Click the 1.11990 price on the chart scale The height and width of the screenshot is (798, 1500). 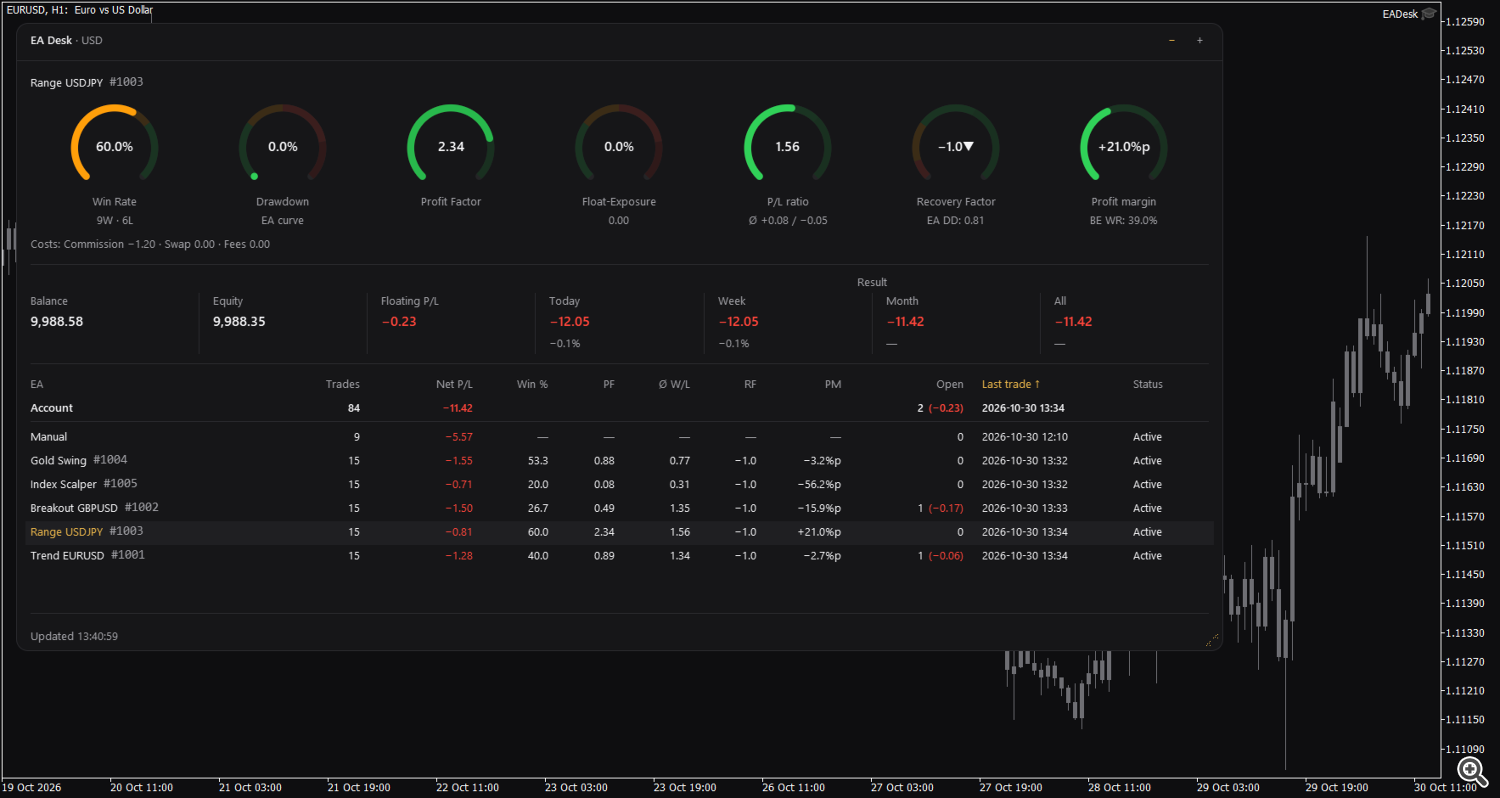pyautogui.click(x=1464, y=313)
